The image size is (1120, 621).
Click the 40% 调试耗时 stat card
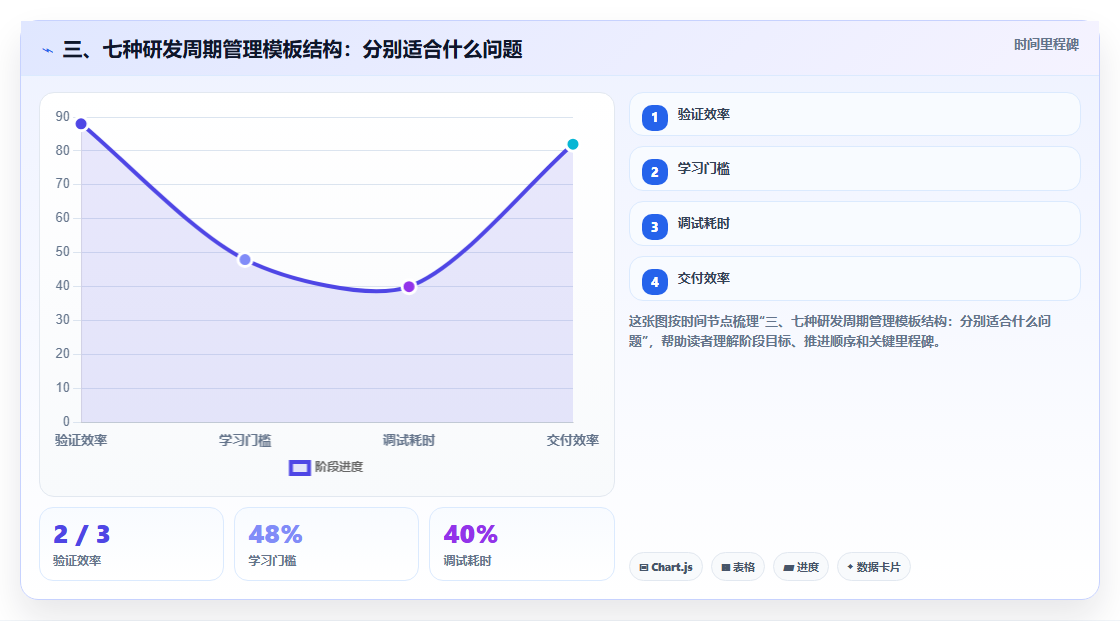[x=521, y=544]
